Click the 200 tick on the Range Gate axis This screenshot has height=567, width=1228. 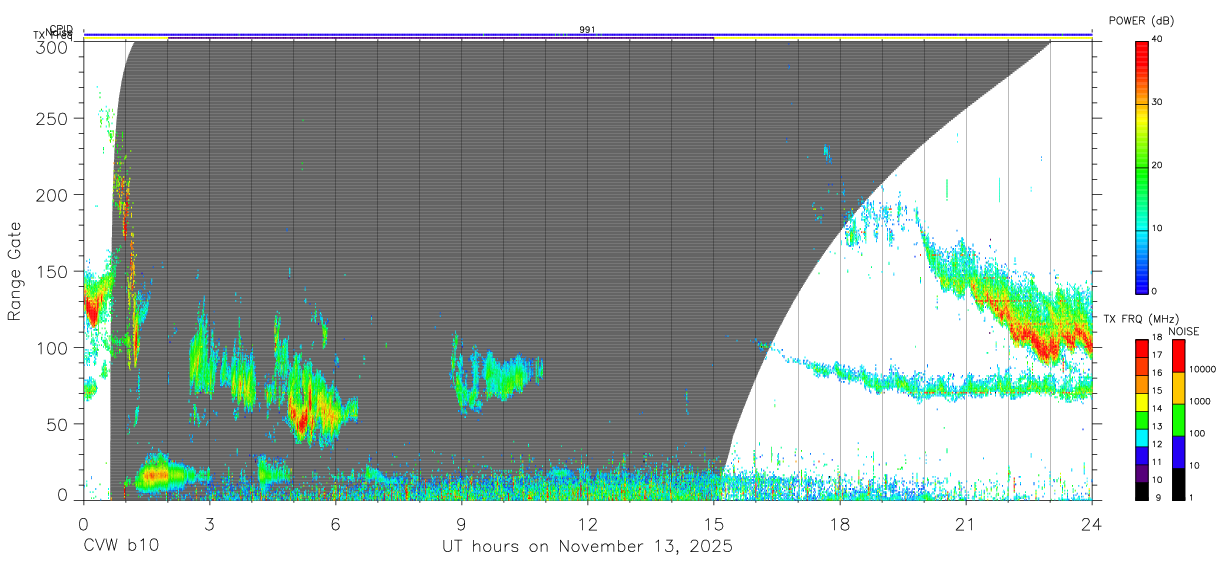click(x=53, y=195)
